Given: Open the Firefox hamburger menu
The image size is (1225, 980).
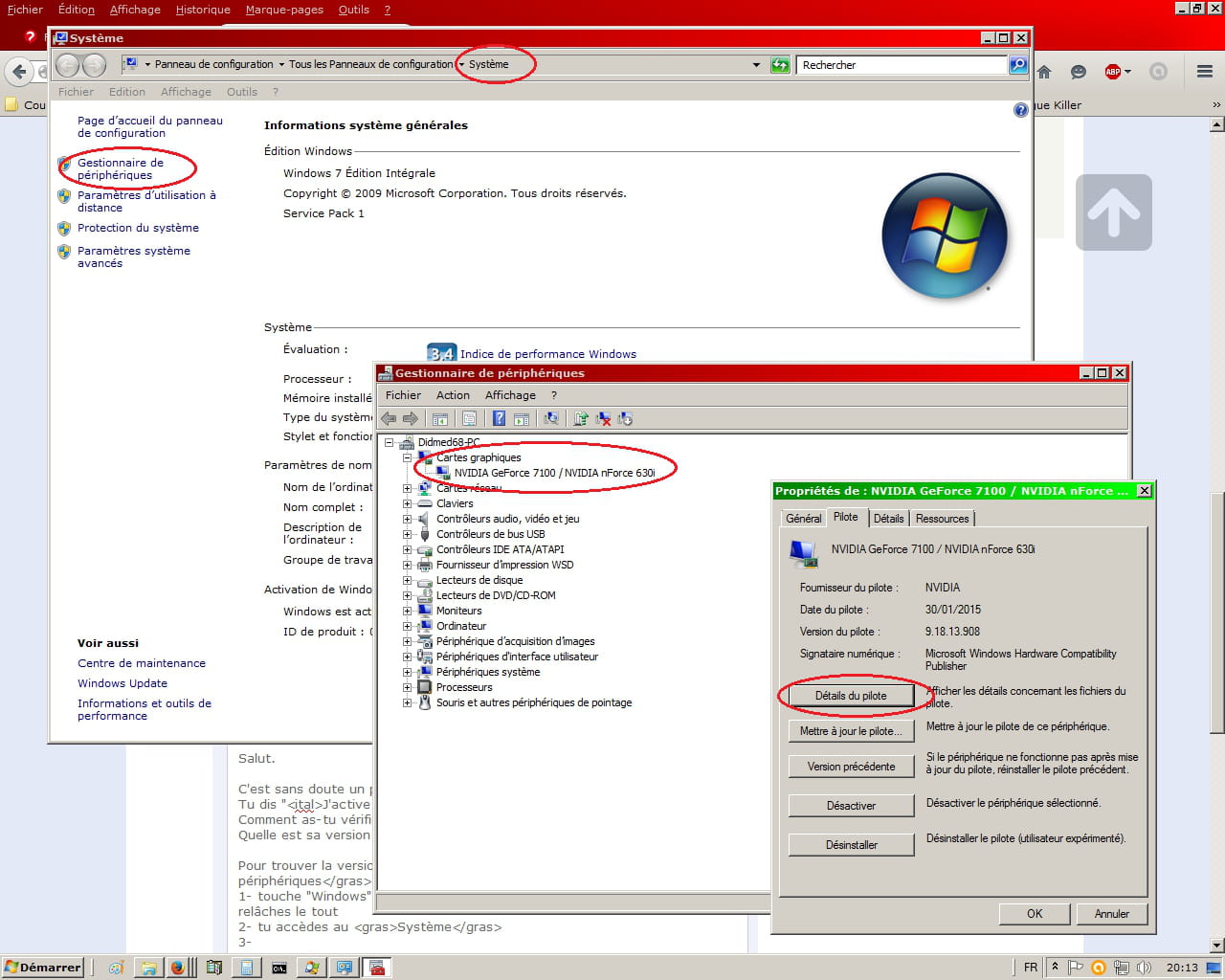Looking at the screenshot, I should click(1205, 72).
